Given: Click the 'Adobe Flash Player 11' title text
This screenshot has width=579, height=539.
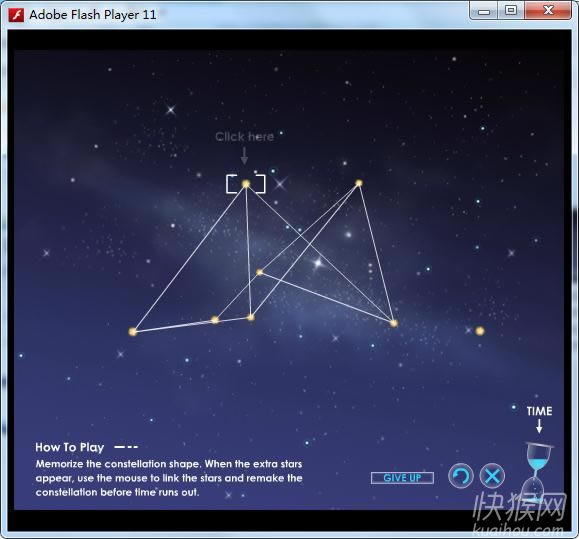Looking at the screenshot, I should [93, 15].
